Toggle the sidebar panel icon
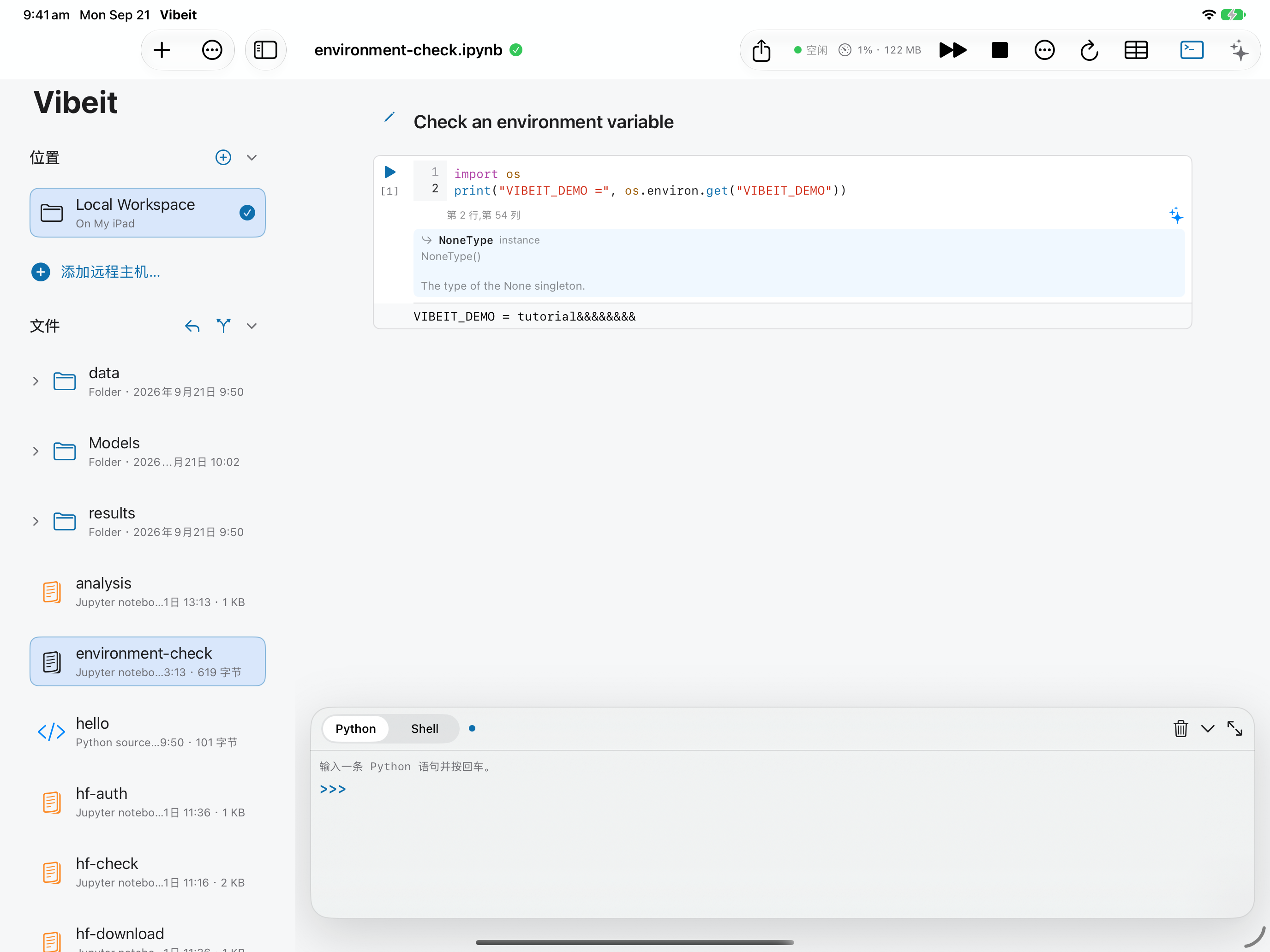1270x952 pixels. point(265,50)
